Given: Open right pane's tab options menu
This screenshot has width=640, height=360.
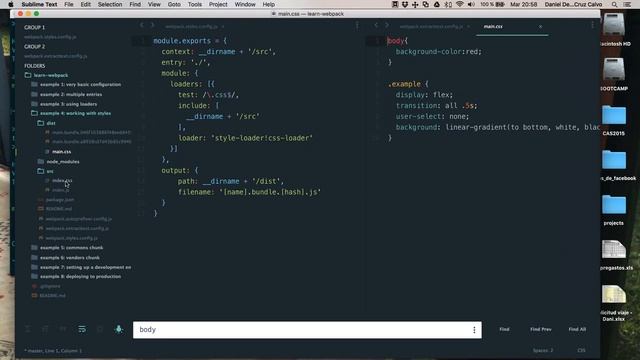Looking at the screenshot, I should click(x=592, y=25).
